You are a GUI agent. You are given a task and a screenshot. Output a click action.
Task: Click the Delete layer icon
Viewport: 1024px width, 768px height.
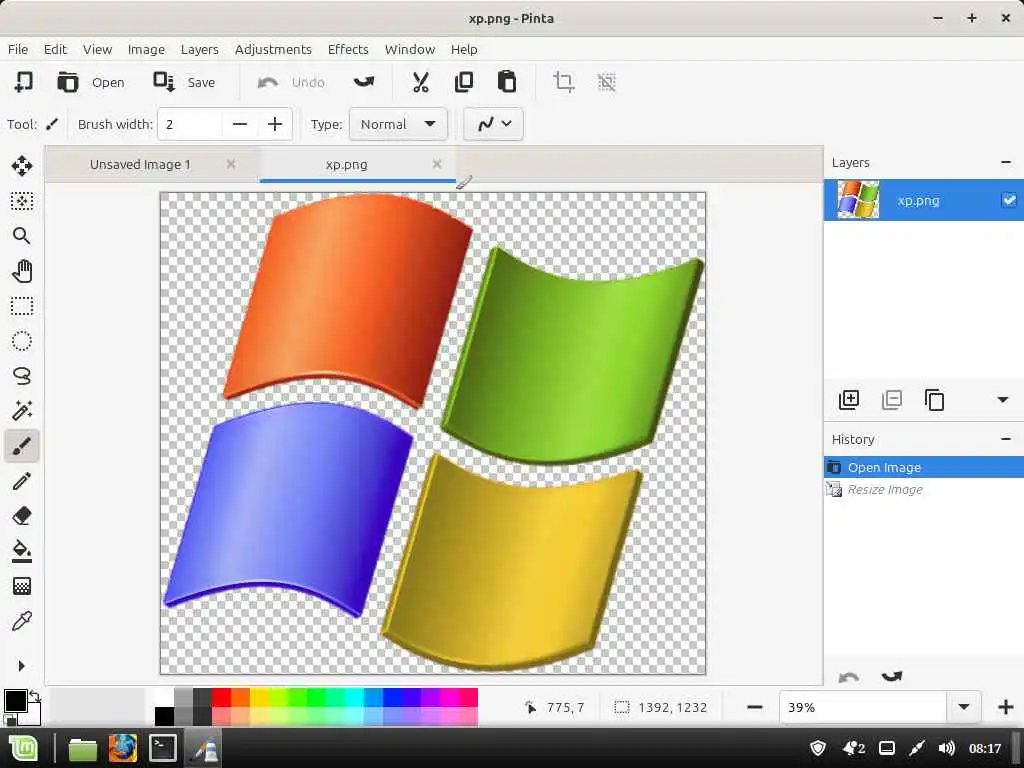(x=891, y=400)
